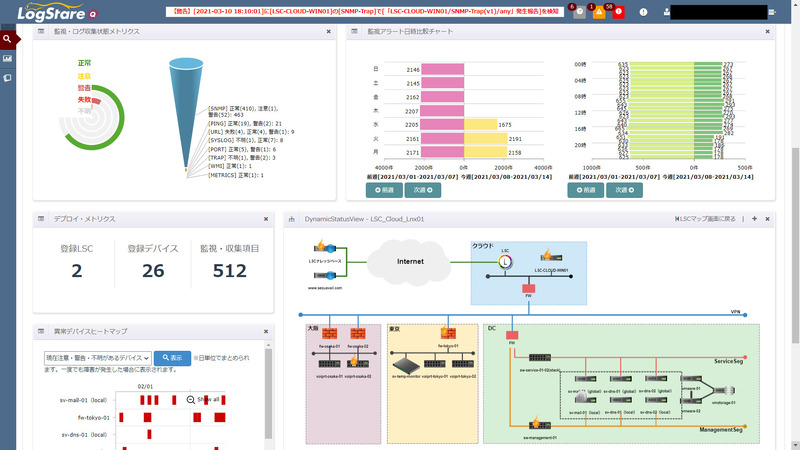Toggle the 警告 legend item in donut chart
This screenshot has height=450, width=800.
pyautogui.click(x=84, y=87)
